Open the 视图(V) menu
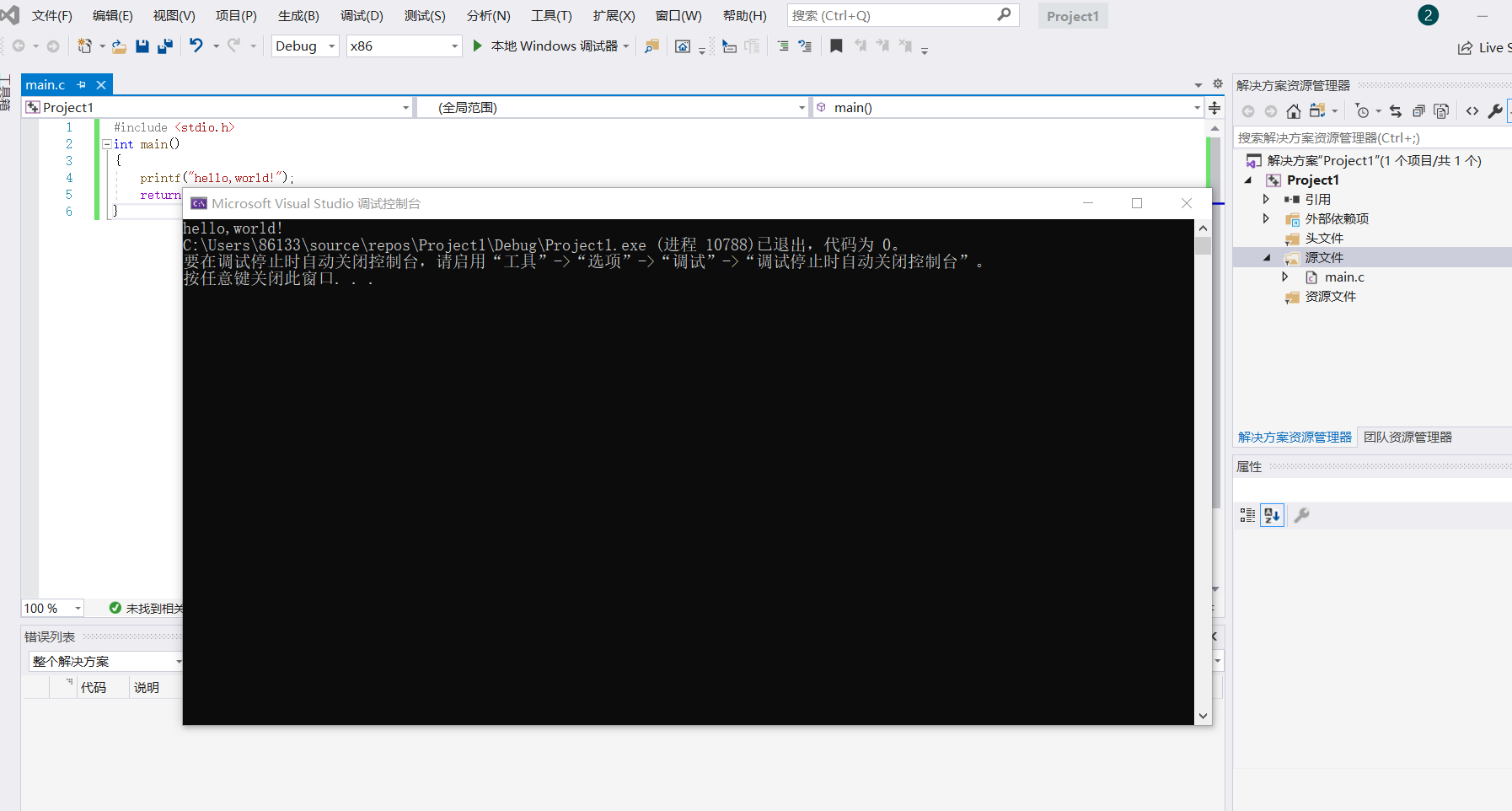 [174, 16]
